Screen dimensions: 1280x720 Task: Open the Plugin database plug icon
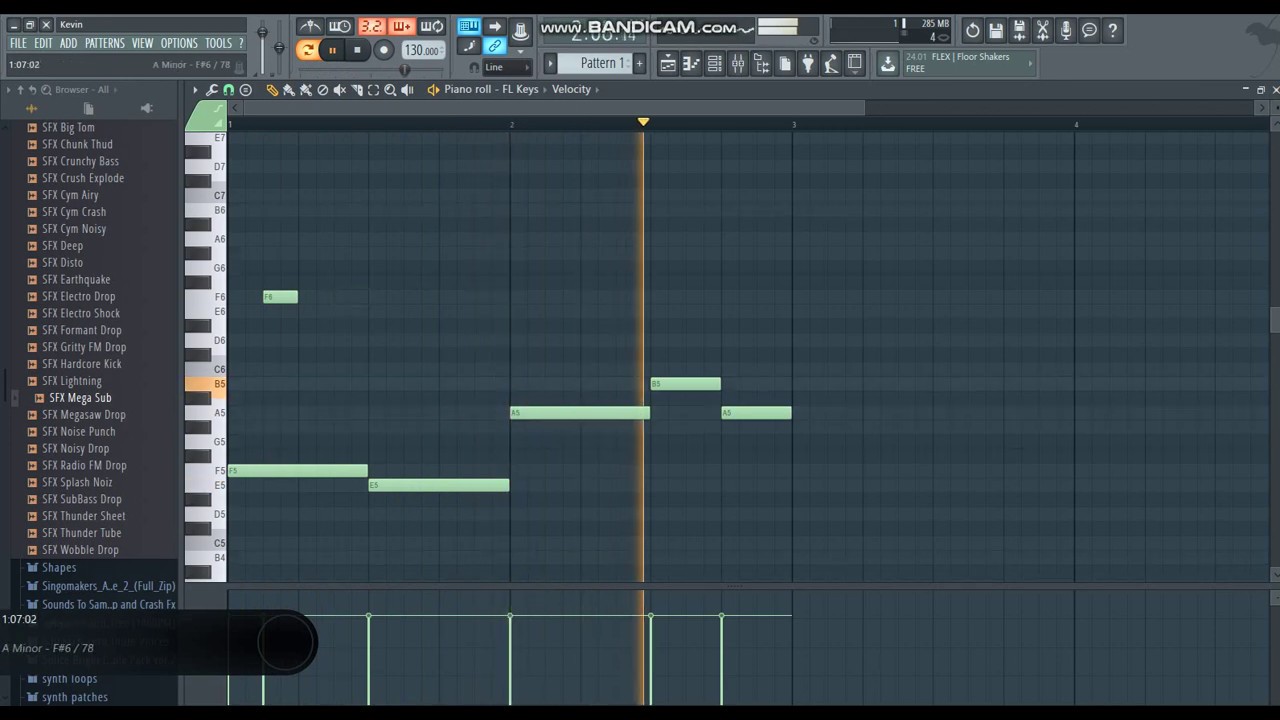(808, 63)
